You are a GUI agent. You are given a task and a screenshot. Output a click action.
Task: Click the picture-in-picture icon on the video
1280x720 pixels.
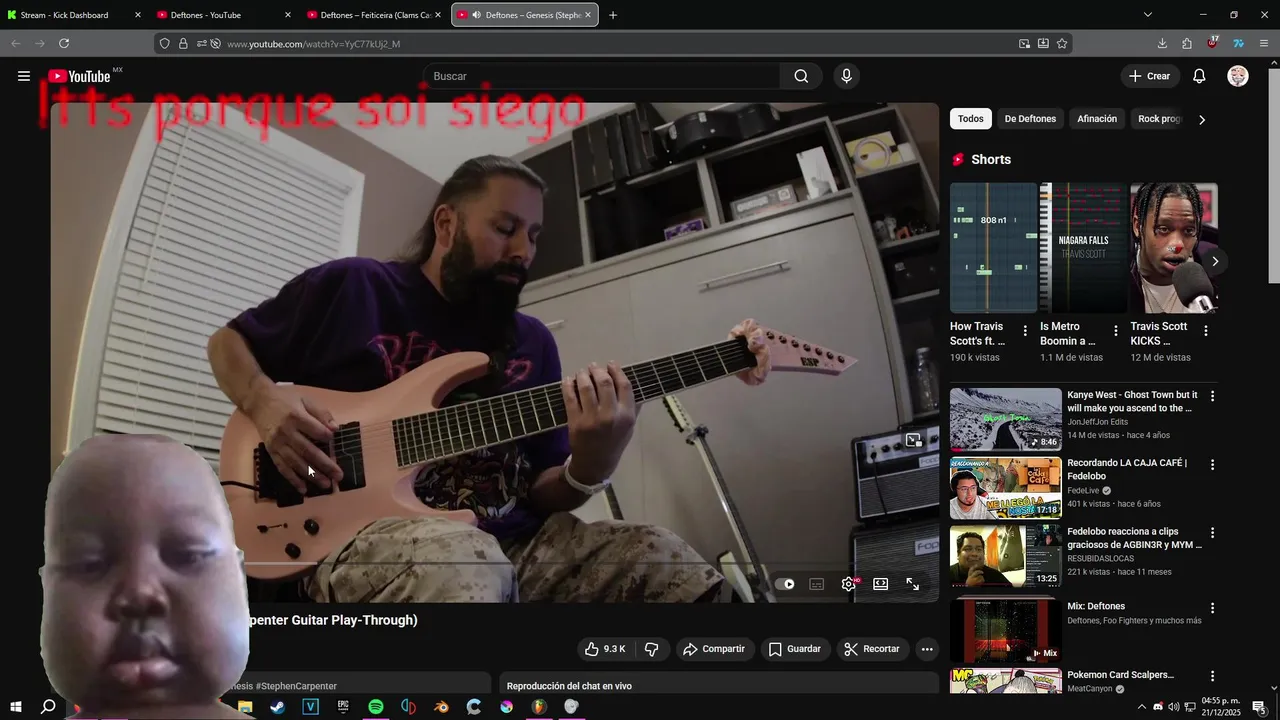click(913, 440)
